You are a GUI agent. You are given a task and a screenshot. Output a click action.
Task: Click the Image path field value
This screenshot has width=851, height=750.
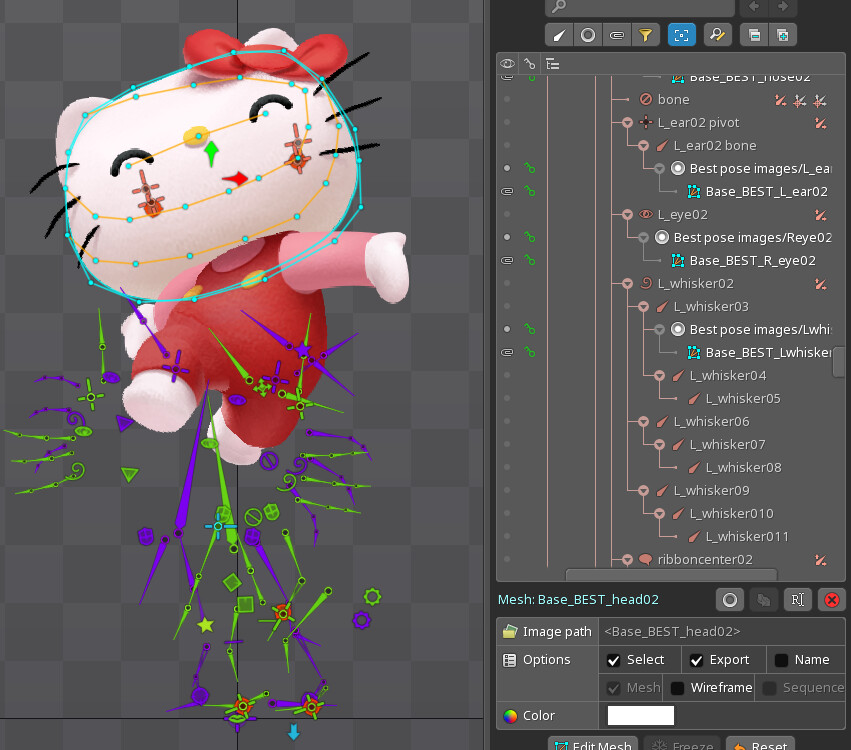click(x=722, y=632)
